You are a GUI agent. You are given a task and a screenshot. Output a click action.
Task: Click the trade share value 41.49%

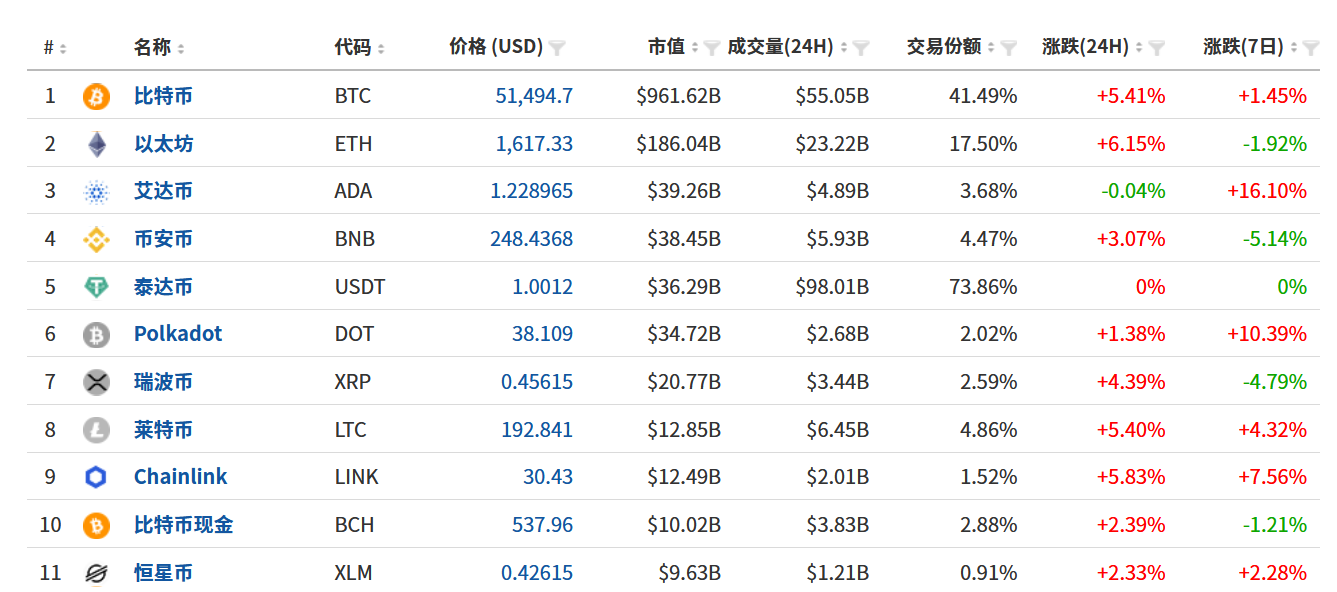(983, 96)
